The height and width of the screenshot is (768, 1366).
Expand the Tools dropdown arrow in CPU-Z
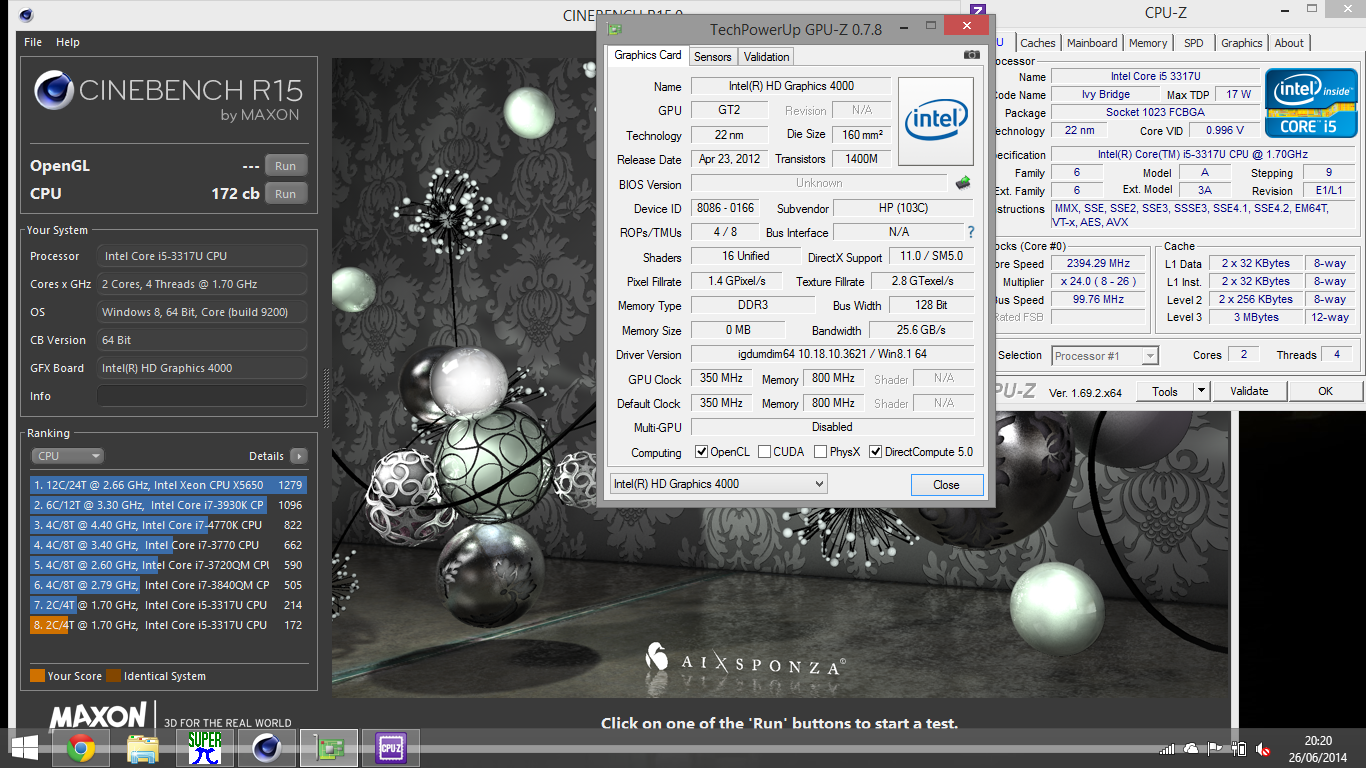pyautogui.click(x=1201, y=391)
